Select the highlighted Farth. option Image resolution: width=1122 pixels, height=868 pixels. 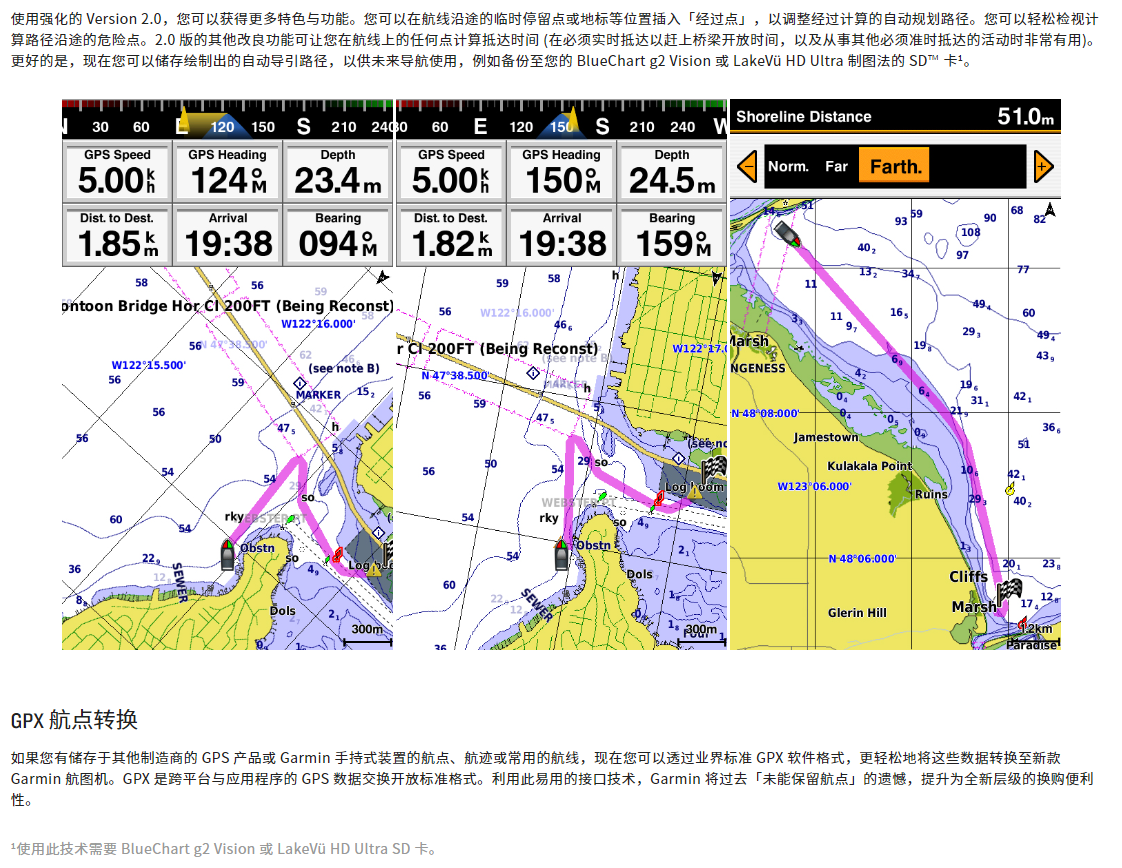pyautogui.click(x=895, y=167)
